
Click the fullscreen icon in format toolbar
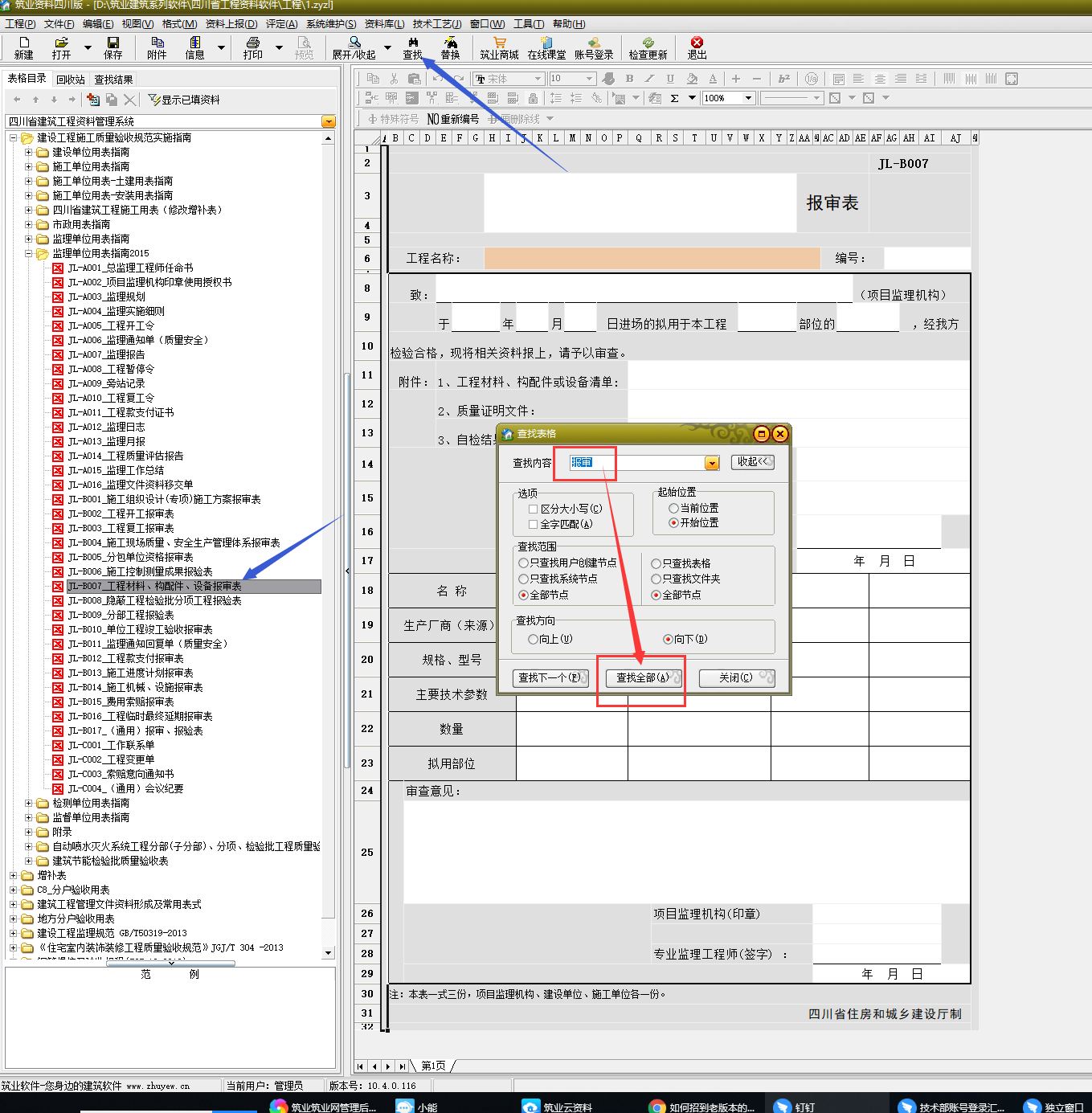1012,79
